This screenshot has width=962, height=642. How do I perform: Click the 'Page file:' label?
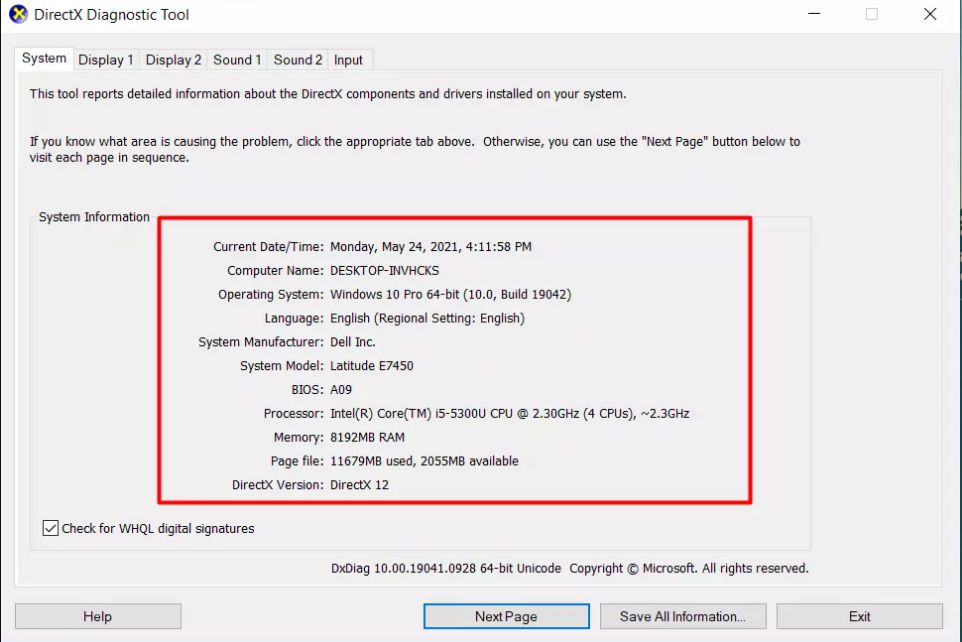point(297,461)
